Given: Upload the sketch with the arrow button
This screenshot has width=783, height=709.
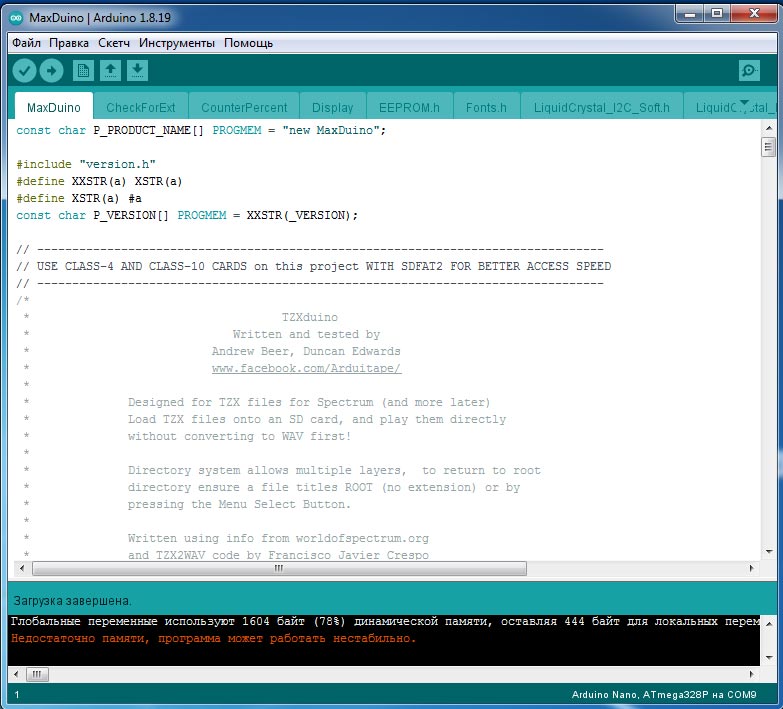Looking at the screenshot, I should click(x=51, y=71).
